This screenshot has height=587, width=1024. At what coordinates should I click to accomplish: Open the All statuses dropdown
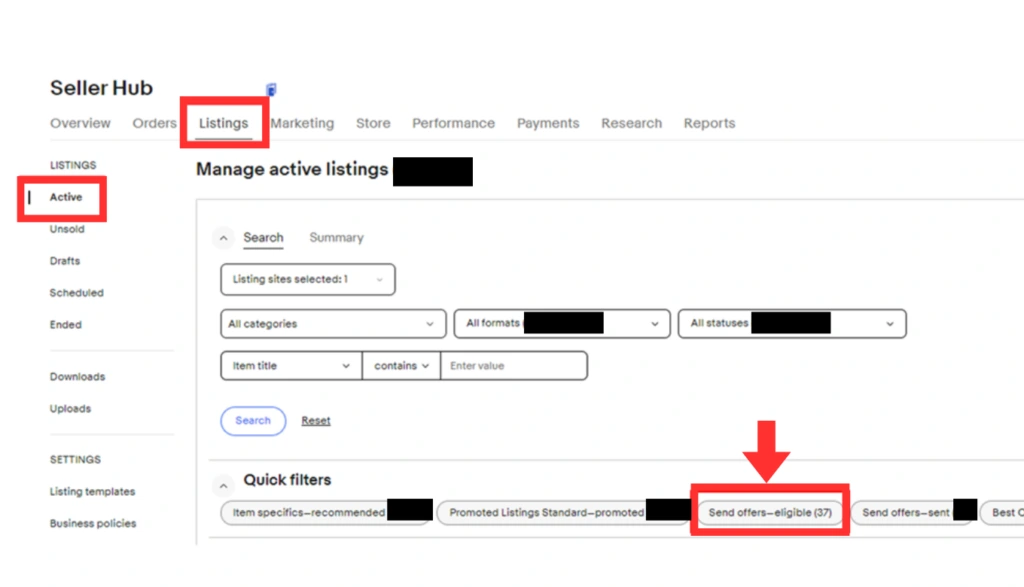coord(792,324)
